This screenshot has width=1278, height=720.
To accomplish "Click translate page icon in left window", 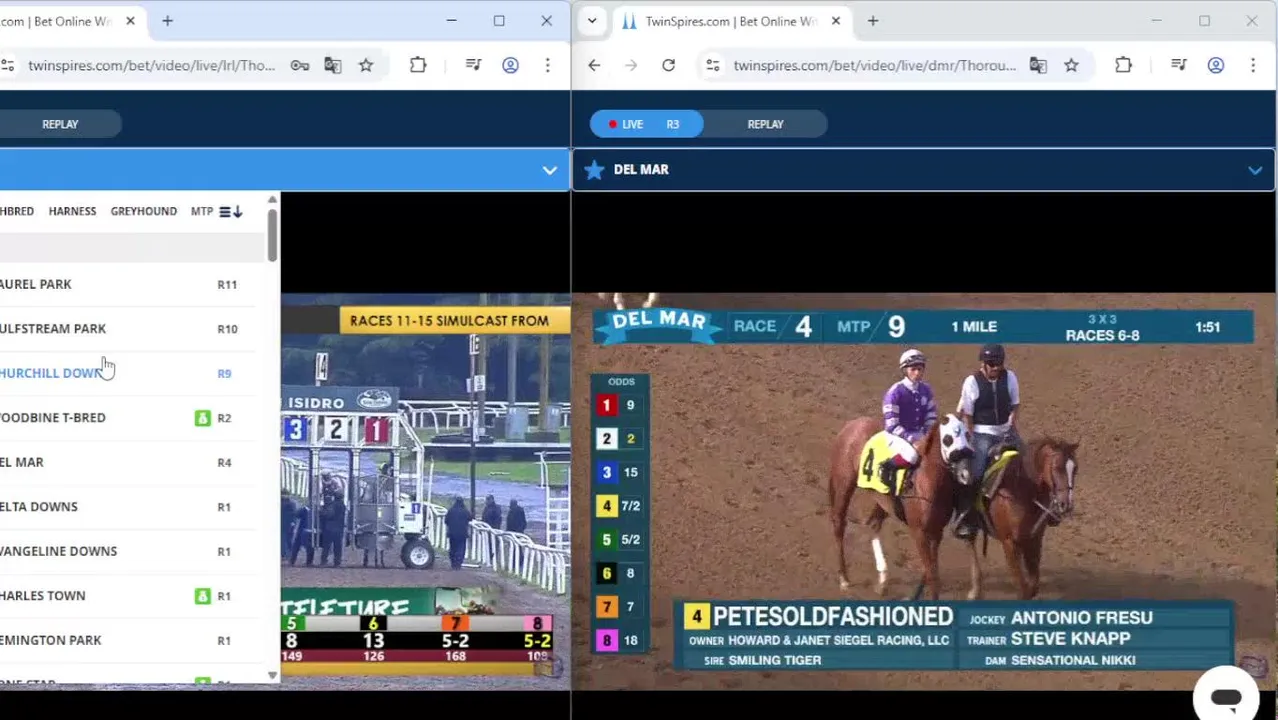I will (333, 66).
